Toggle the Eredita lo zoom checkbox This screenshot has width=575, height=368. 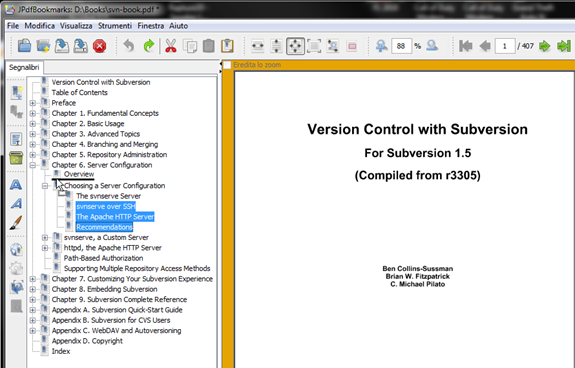(x=227, y=65)
